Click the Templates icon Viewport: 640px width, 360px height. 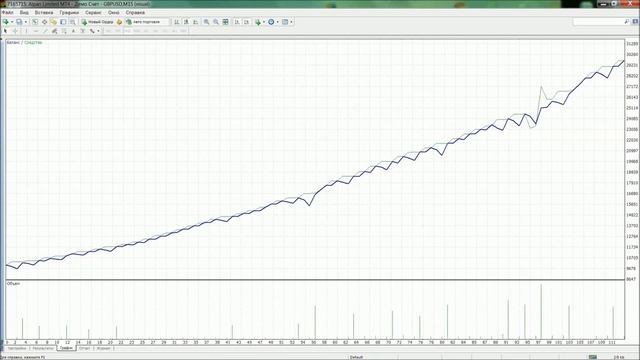pyautogui.click(x=285, y=22)
